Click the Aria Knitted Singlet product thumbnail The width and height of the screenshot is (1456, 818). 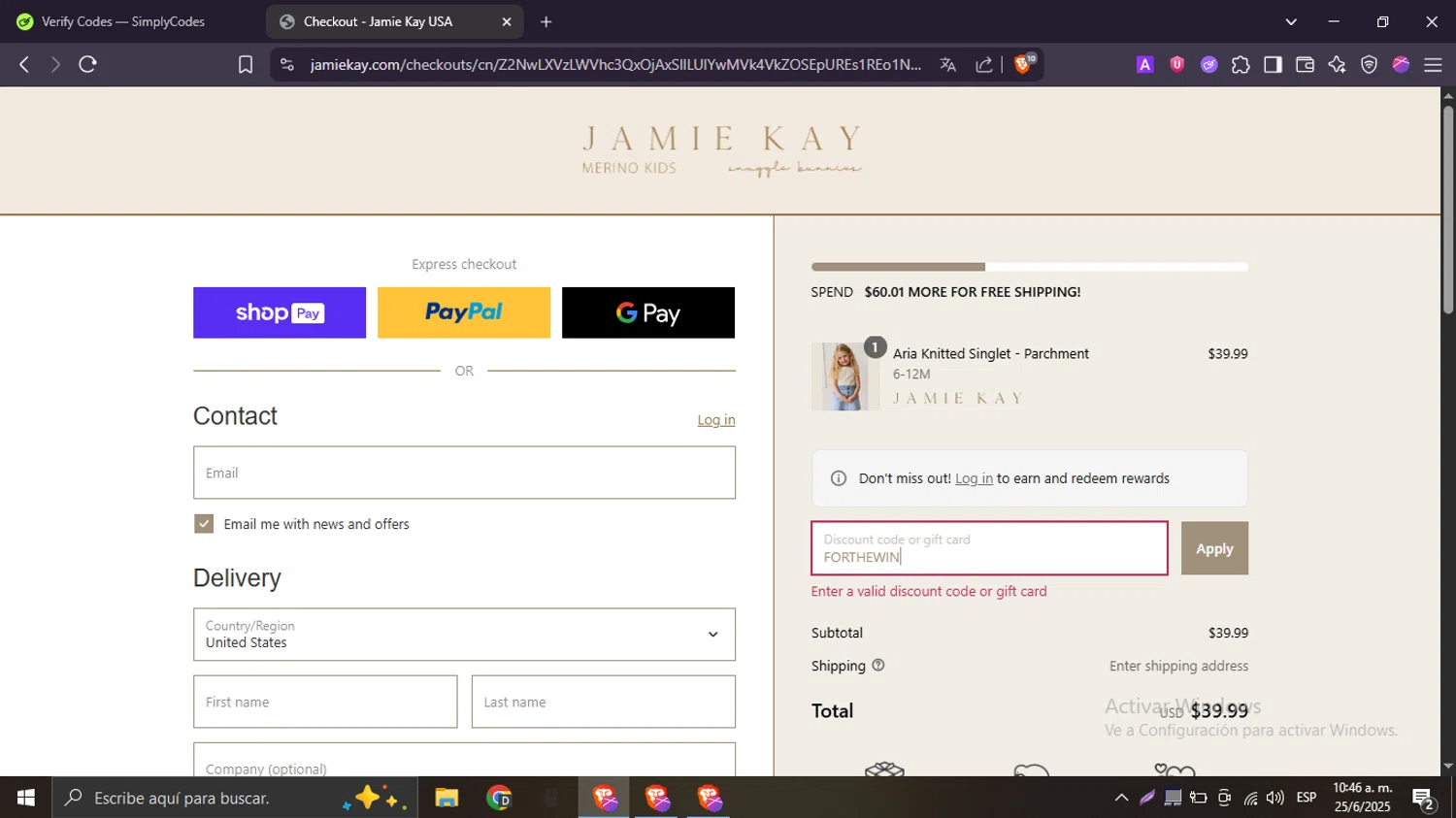point(845,376)
